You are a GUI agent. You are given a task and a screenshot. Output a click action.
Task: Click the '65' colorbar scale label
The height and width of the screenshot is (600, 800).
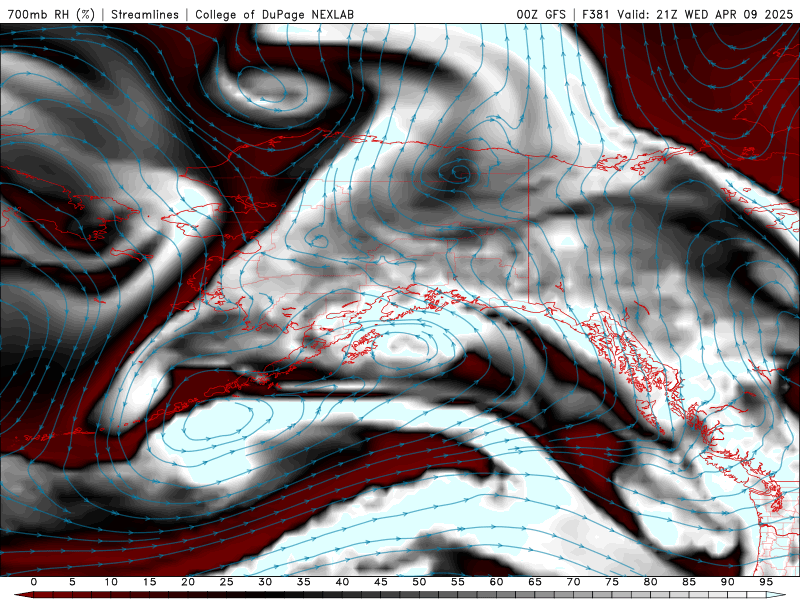click(535, 582)
